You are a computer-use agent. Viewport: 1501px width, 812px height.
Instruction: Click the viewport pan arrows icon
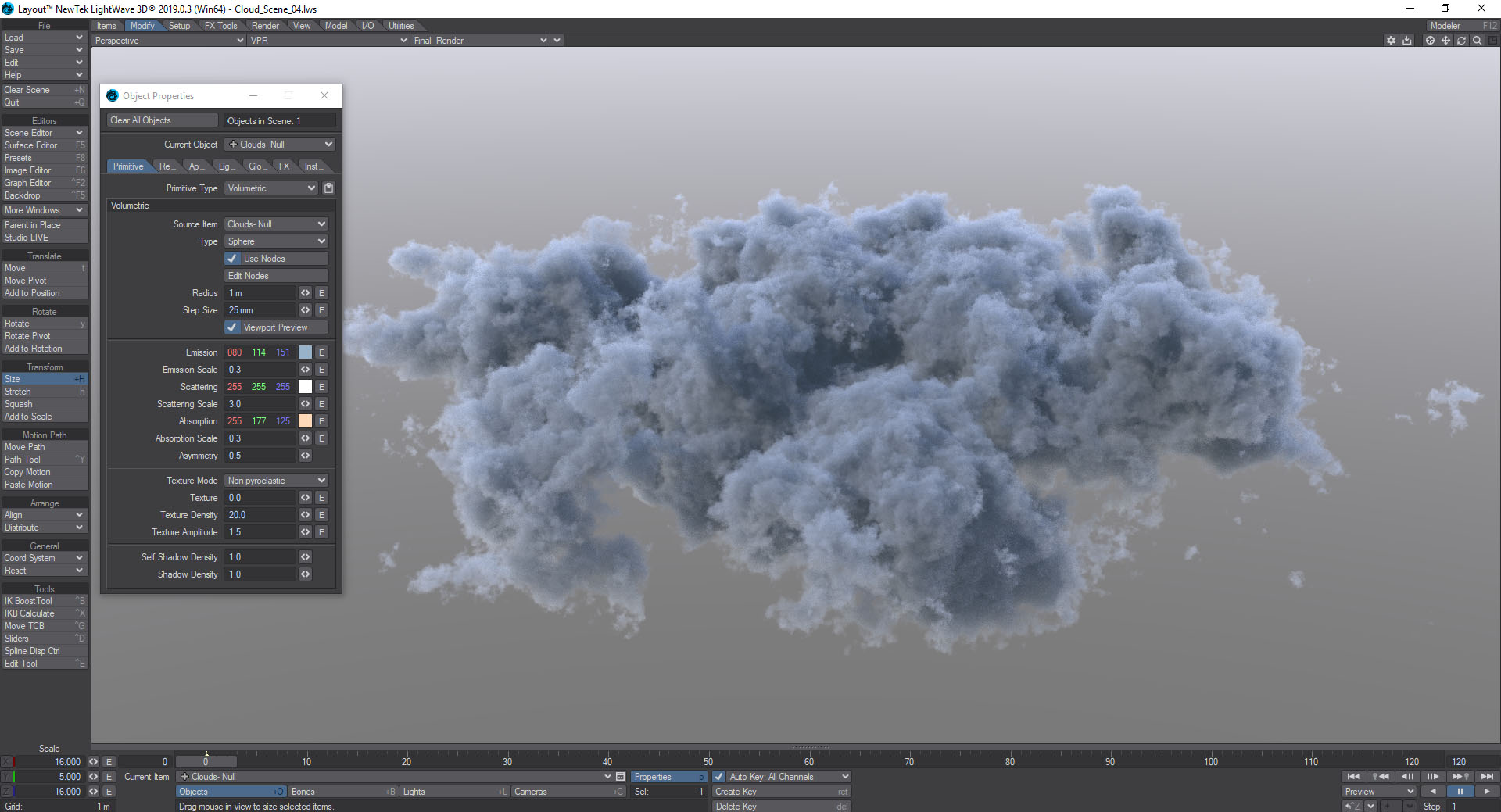pyautogui.click(x=1445, y=41)
